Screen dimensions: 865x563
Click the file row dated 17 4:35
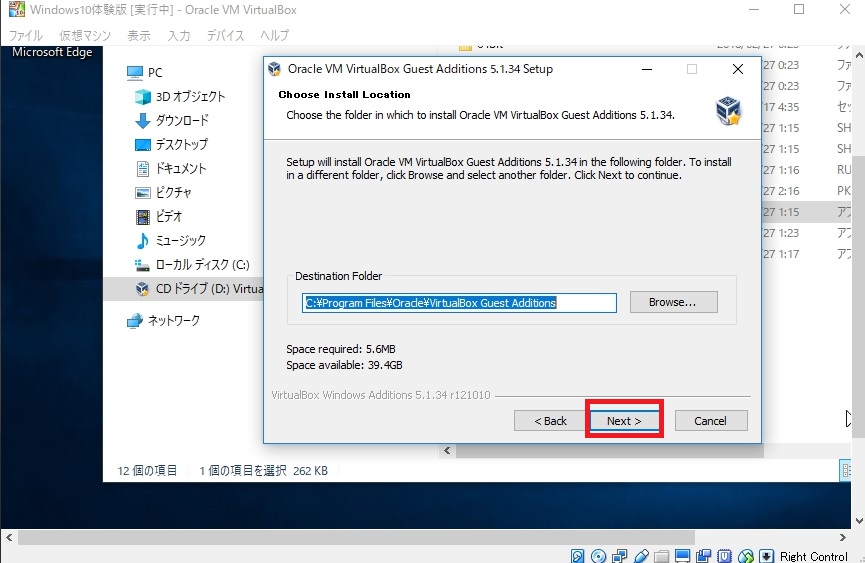pyautogui.click(x=806, y=107)
